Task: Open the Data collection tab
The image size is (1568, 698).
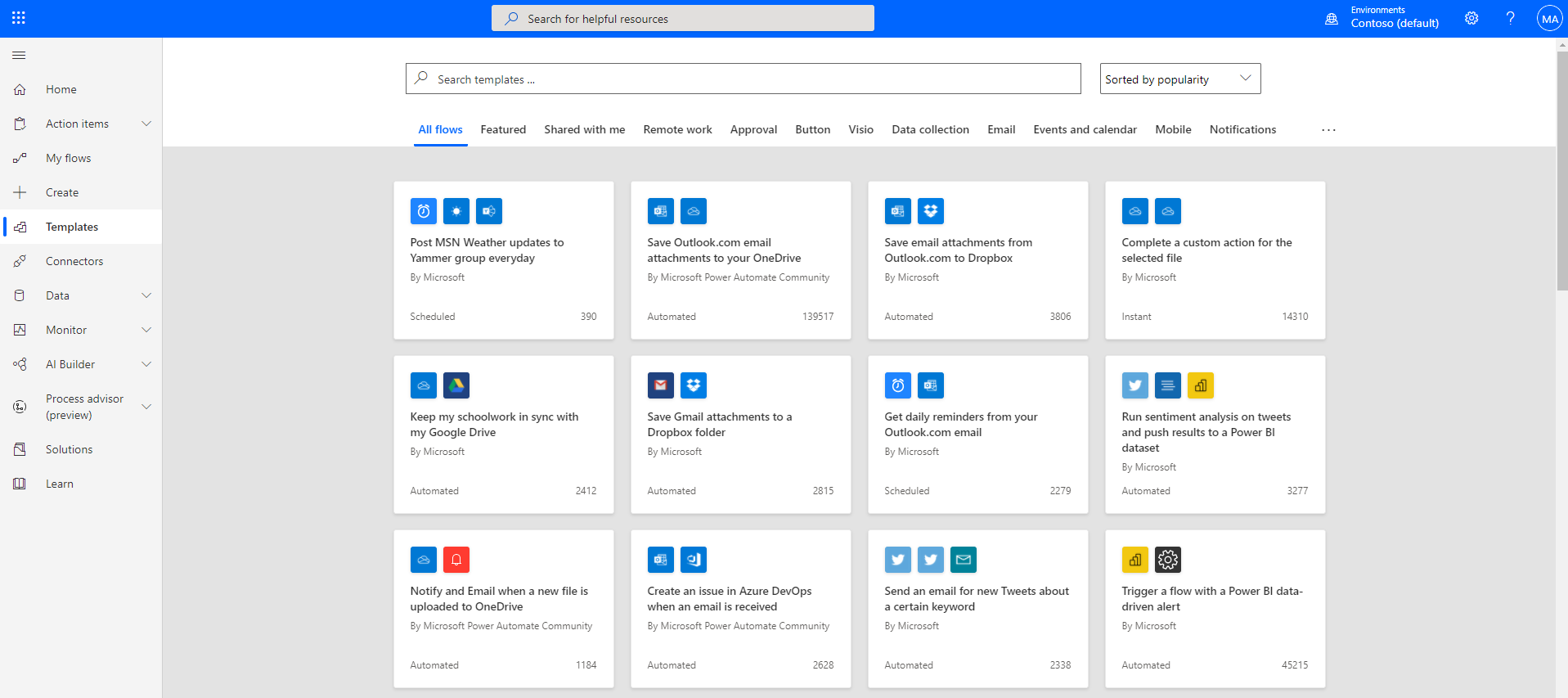Action: click(930, 129)
